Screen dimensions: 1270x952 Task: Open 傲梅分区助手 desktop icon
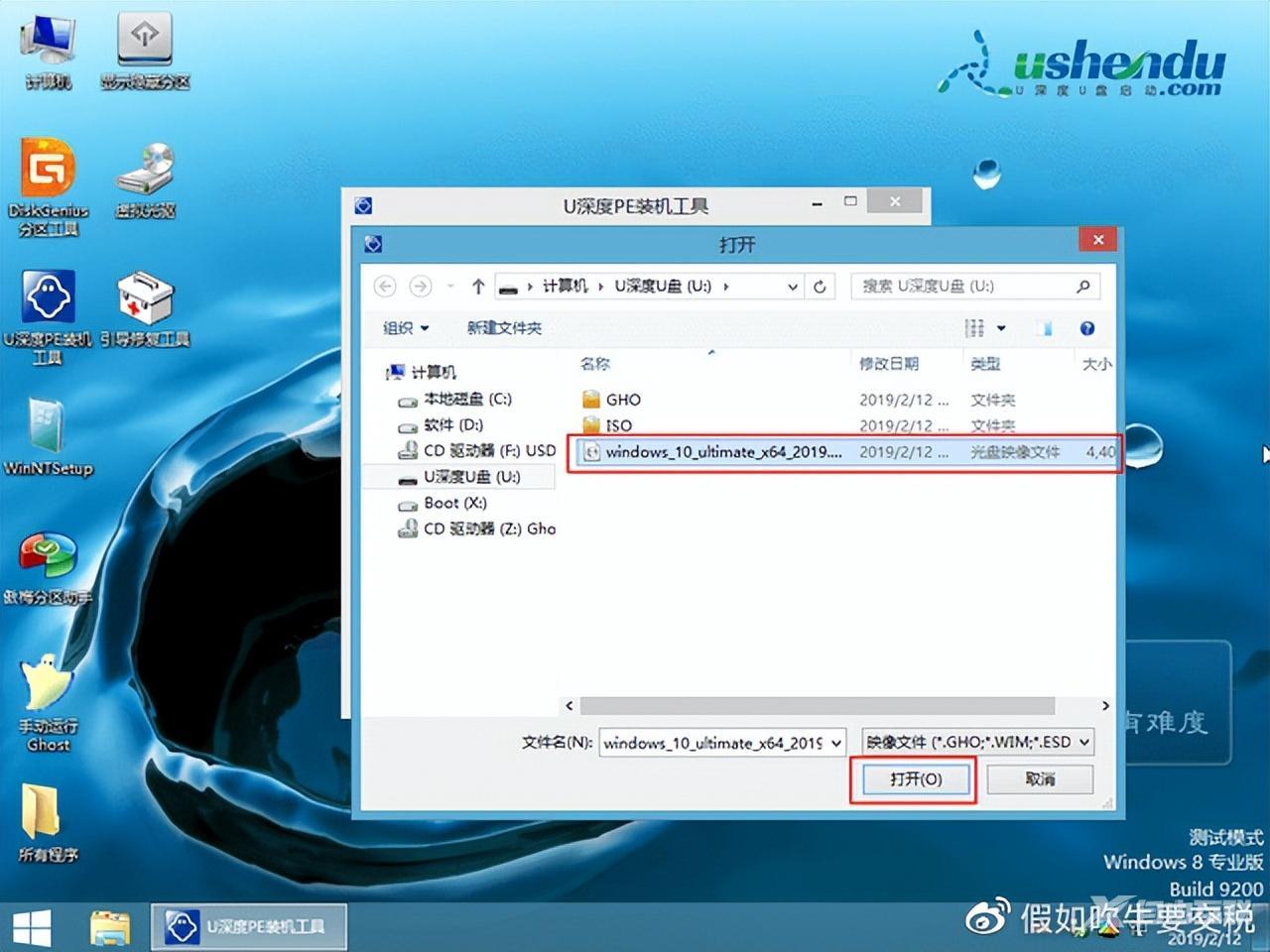tap(48, 567)
